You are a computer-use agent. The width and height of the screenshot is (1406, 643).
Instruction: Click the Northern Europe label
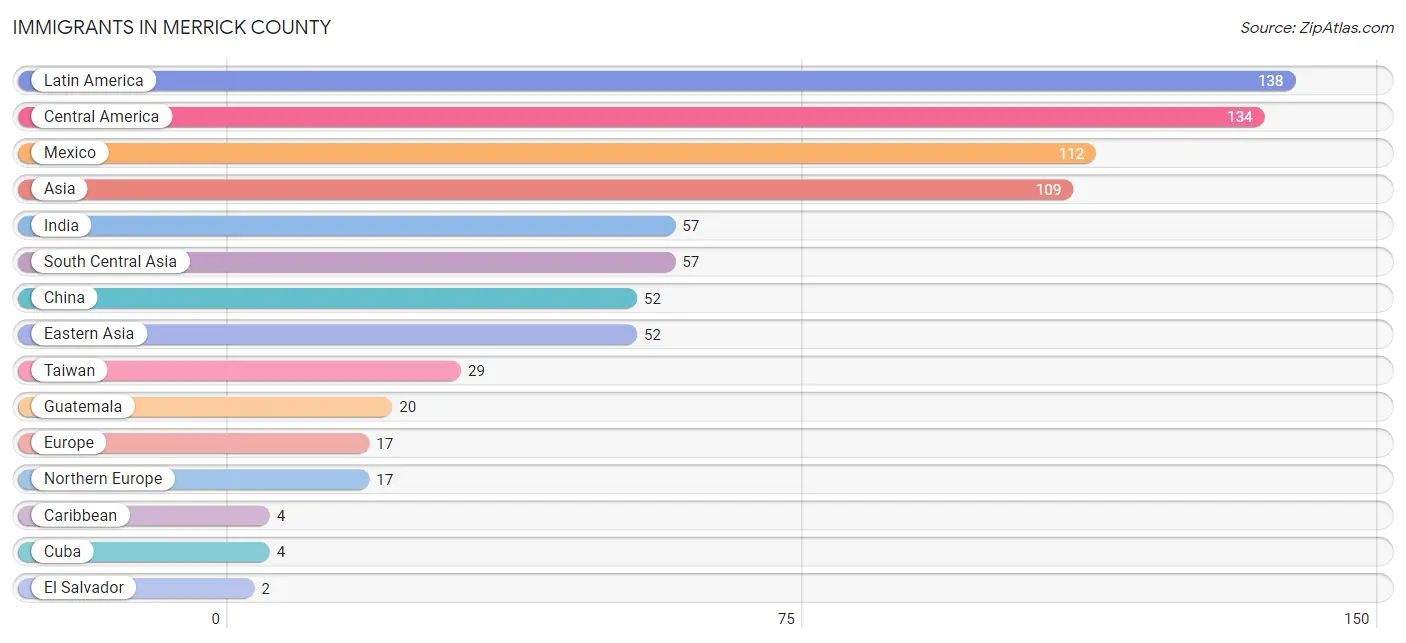[x=103, y=479]
